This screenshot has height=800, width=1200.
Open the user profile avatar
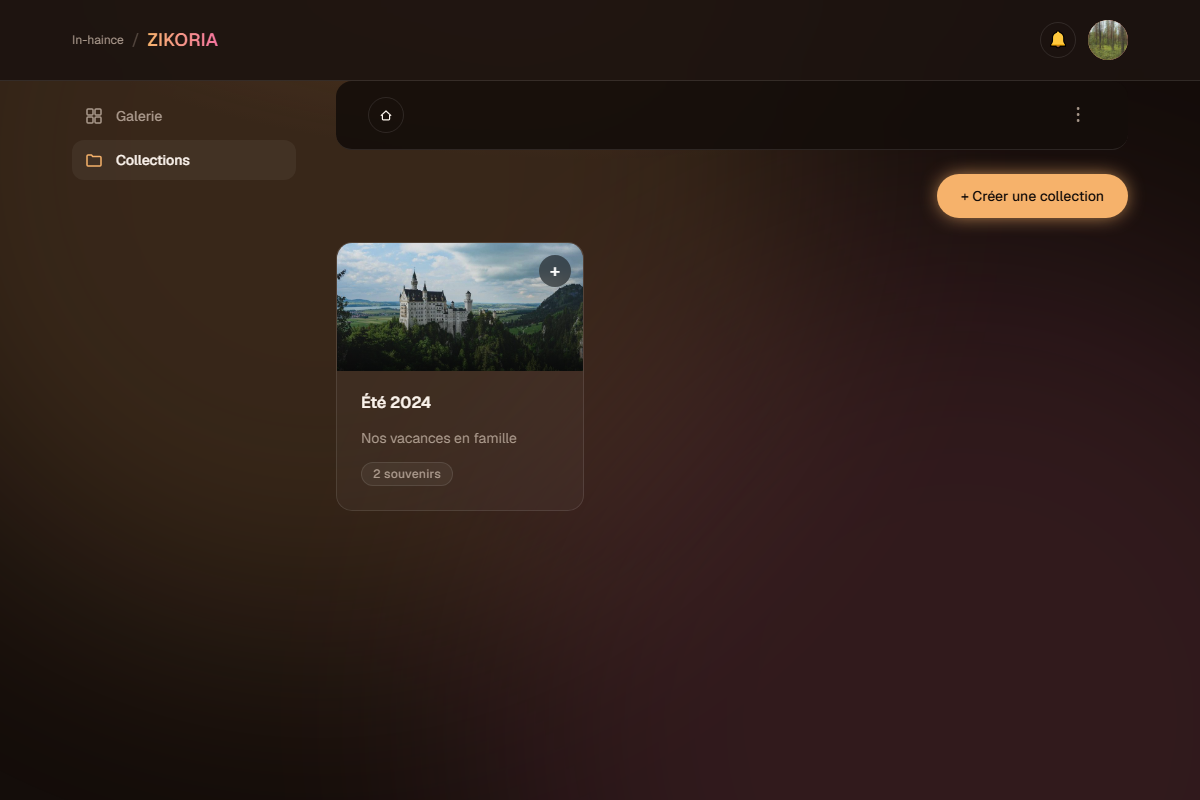(x=1108, y=40)
